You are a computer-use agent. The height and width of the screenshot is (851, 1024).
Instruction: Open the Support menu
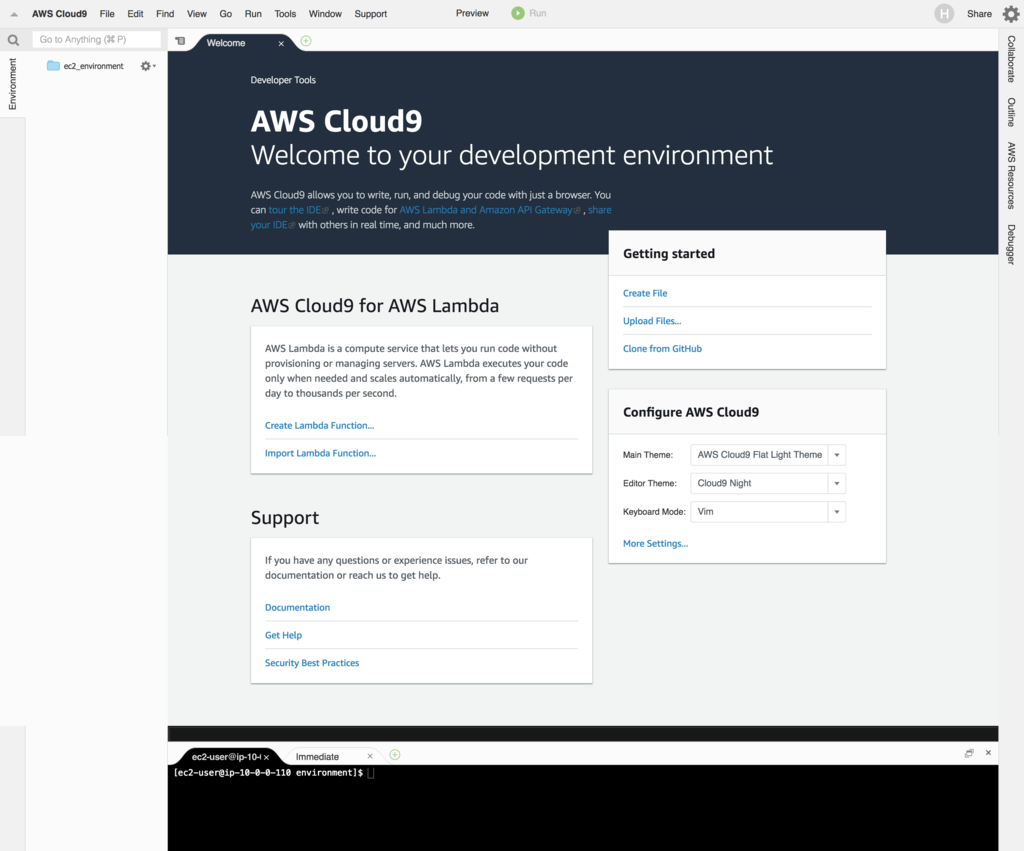coord(370,14)
